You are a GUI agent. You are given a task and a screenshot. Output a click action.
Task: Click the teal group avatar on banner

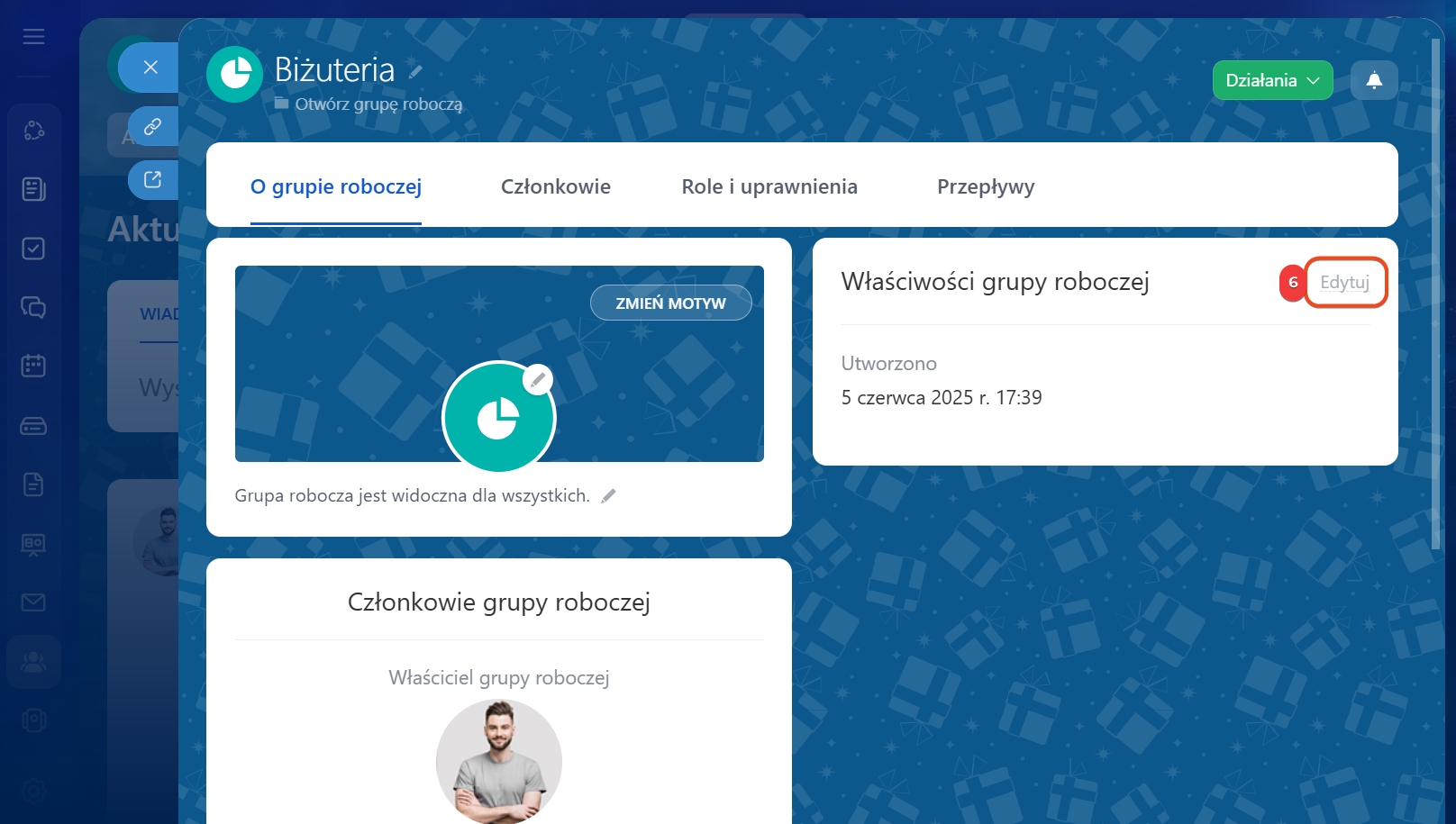pyautogui.click(x=498, y=418)
